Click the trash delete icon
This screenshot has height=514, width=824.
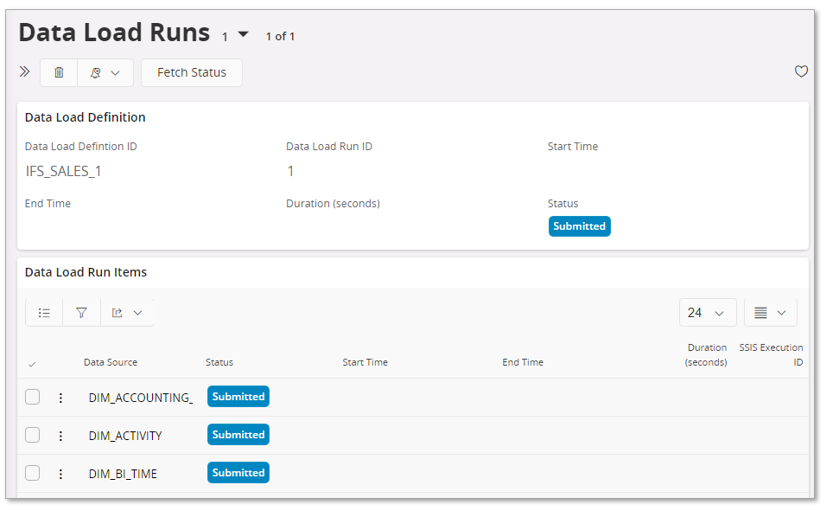[x=59, y=72]
